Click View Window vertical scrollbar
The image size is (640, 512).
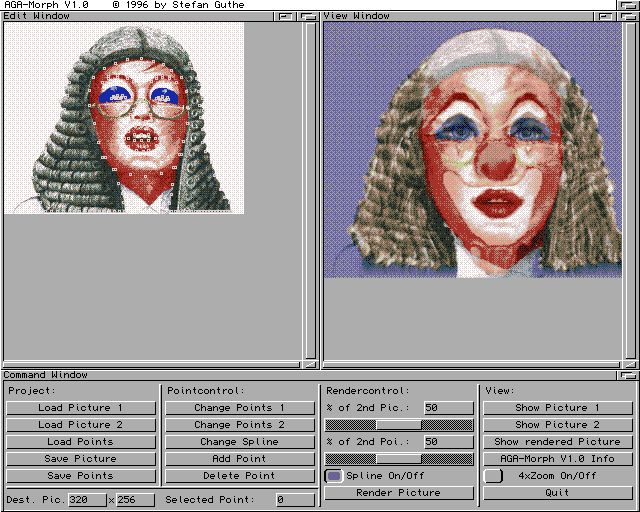tap(630, 191)
